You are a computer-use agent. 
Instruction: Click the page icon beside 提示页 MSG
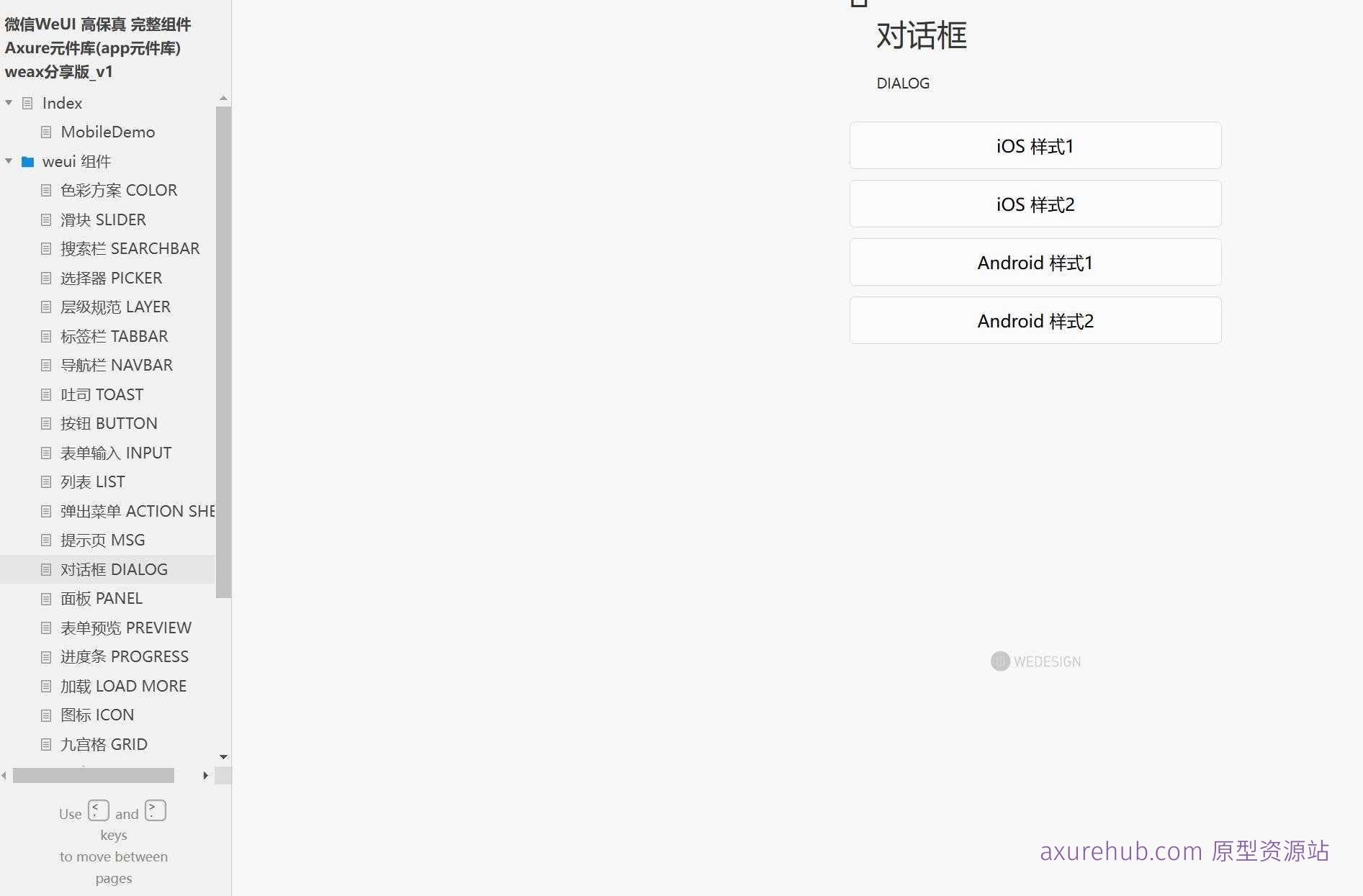point(46,540)
